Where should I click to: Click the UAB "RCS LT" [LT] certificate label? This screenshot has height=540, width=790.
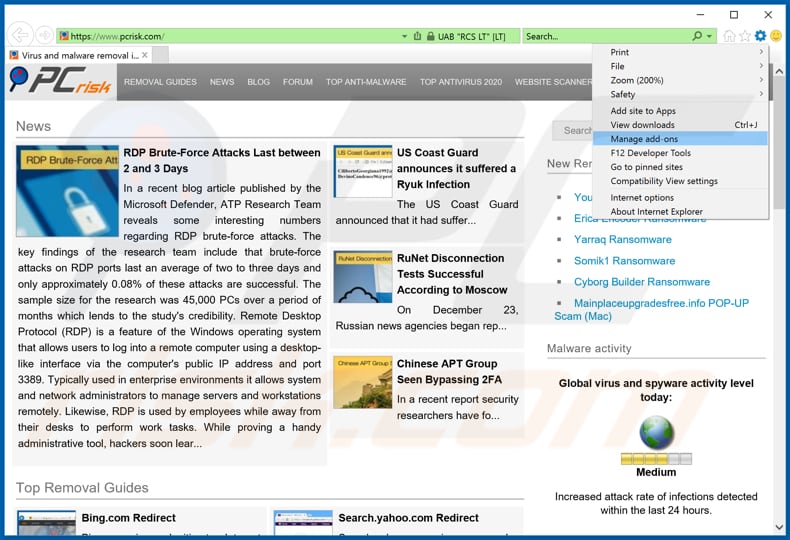(x=471, y=36)
